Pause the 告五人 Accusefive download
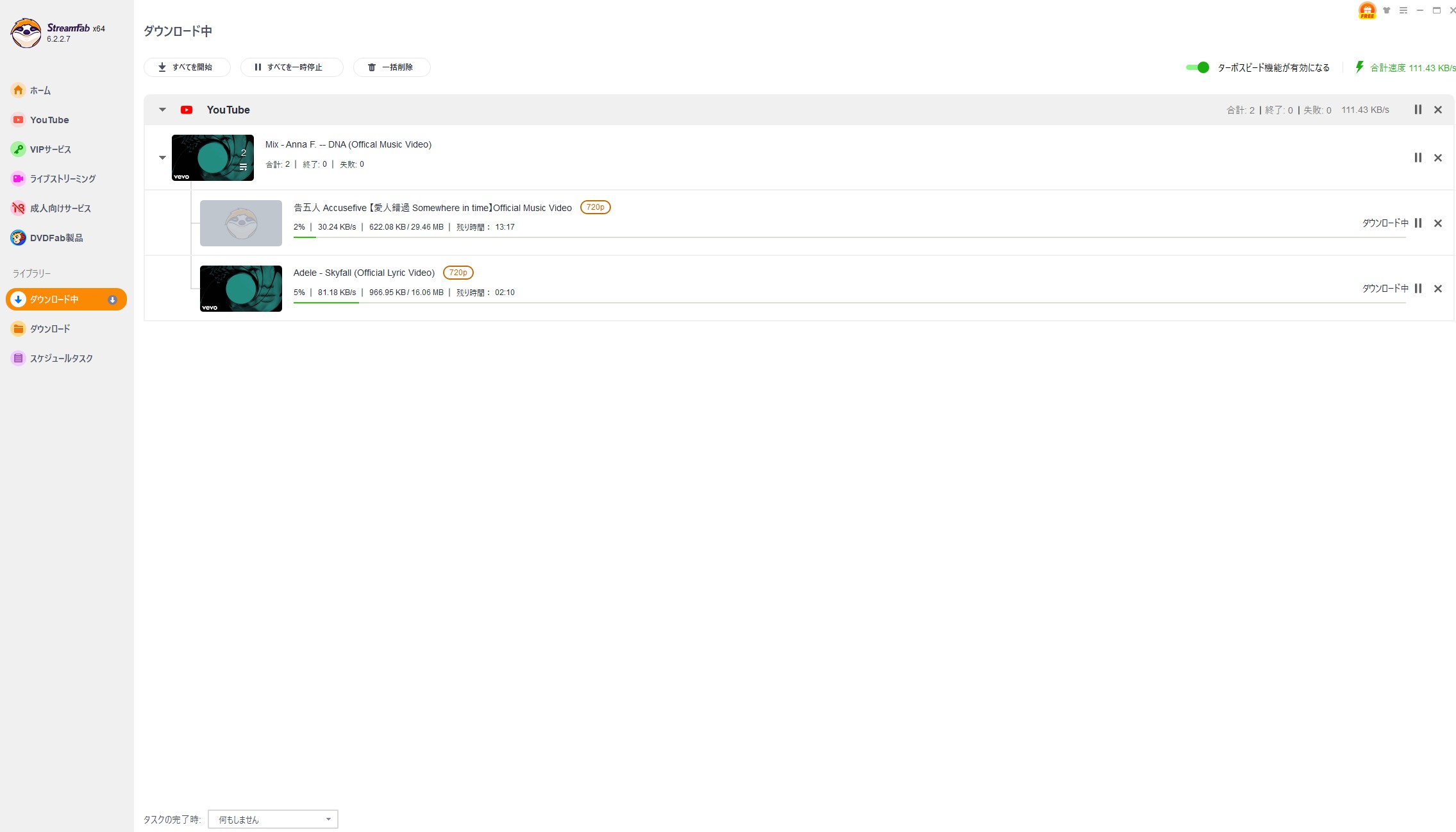This screenshot has height=832, width=1456. point(1418,223)
